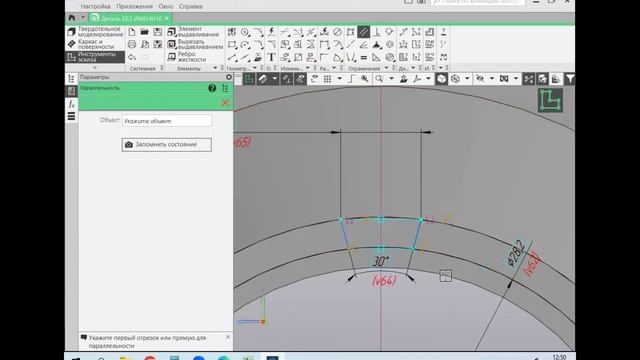Toggle shaded display cube icon
This screenshot has height=360, width=640.
(x=441, y=79)
